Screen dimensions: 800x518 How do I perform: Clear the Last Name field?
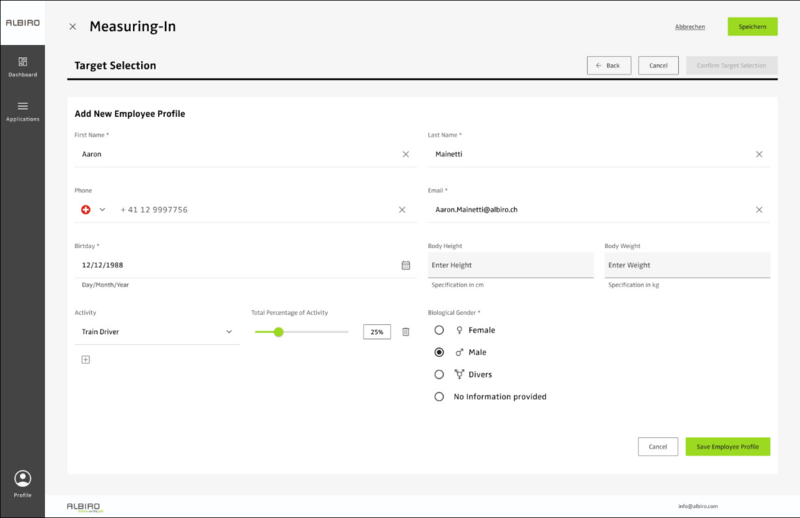(x=758, y=154)
